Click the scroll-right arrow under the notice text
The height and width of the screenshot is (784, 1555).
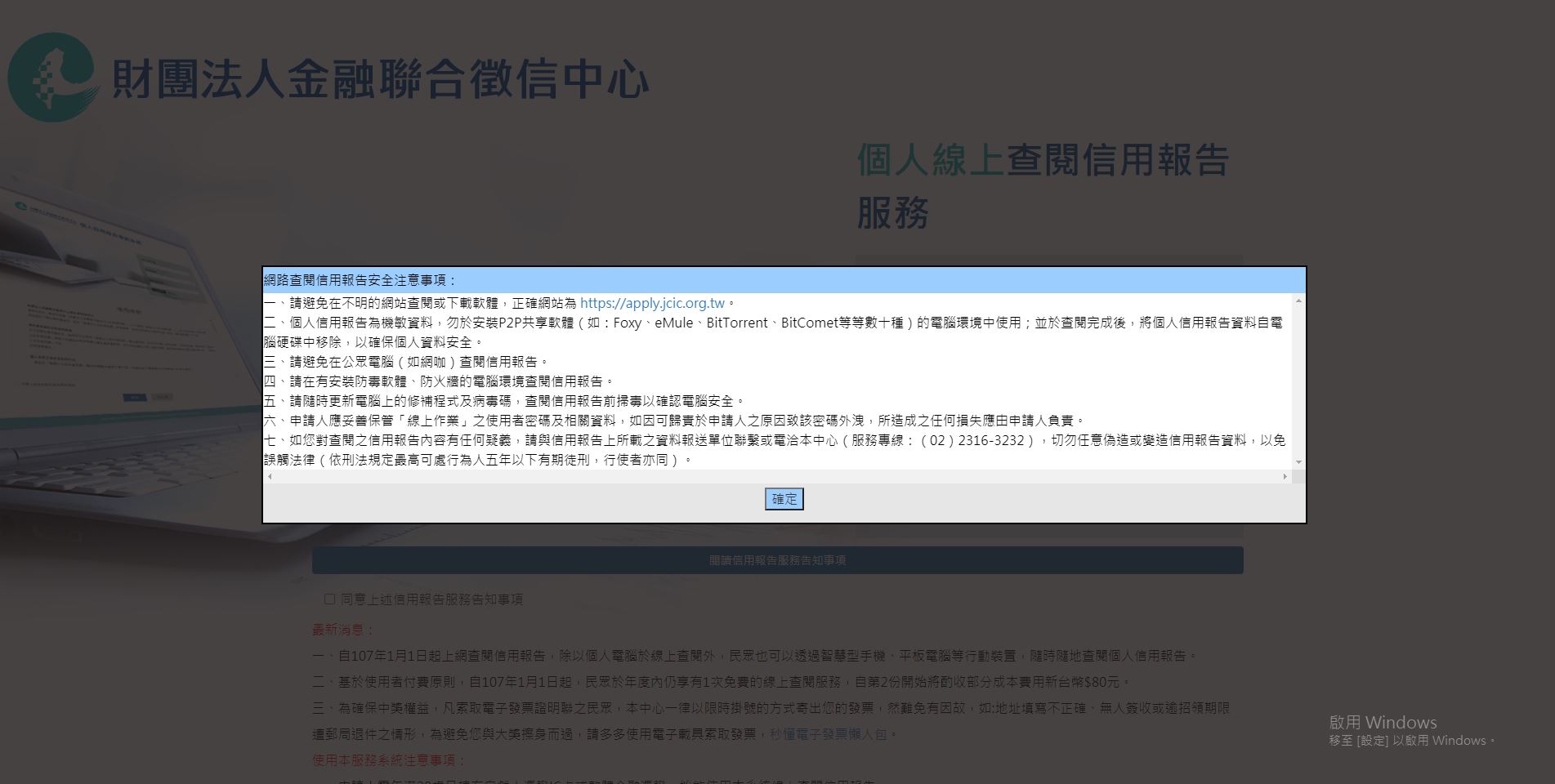click(x=1285, y=477)
